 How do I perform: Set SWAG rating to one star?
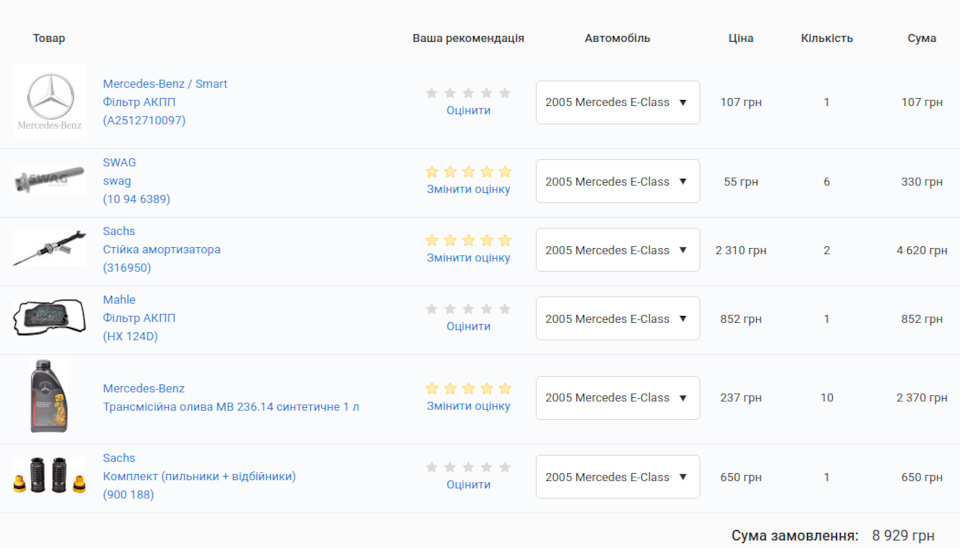tap(432, 171)
